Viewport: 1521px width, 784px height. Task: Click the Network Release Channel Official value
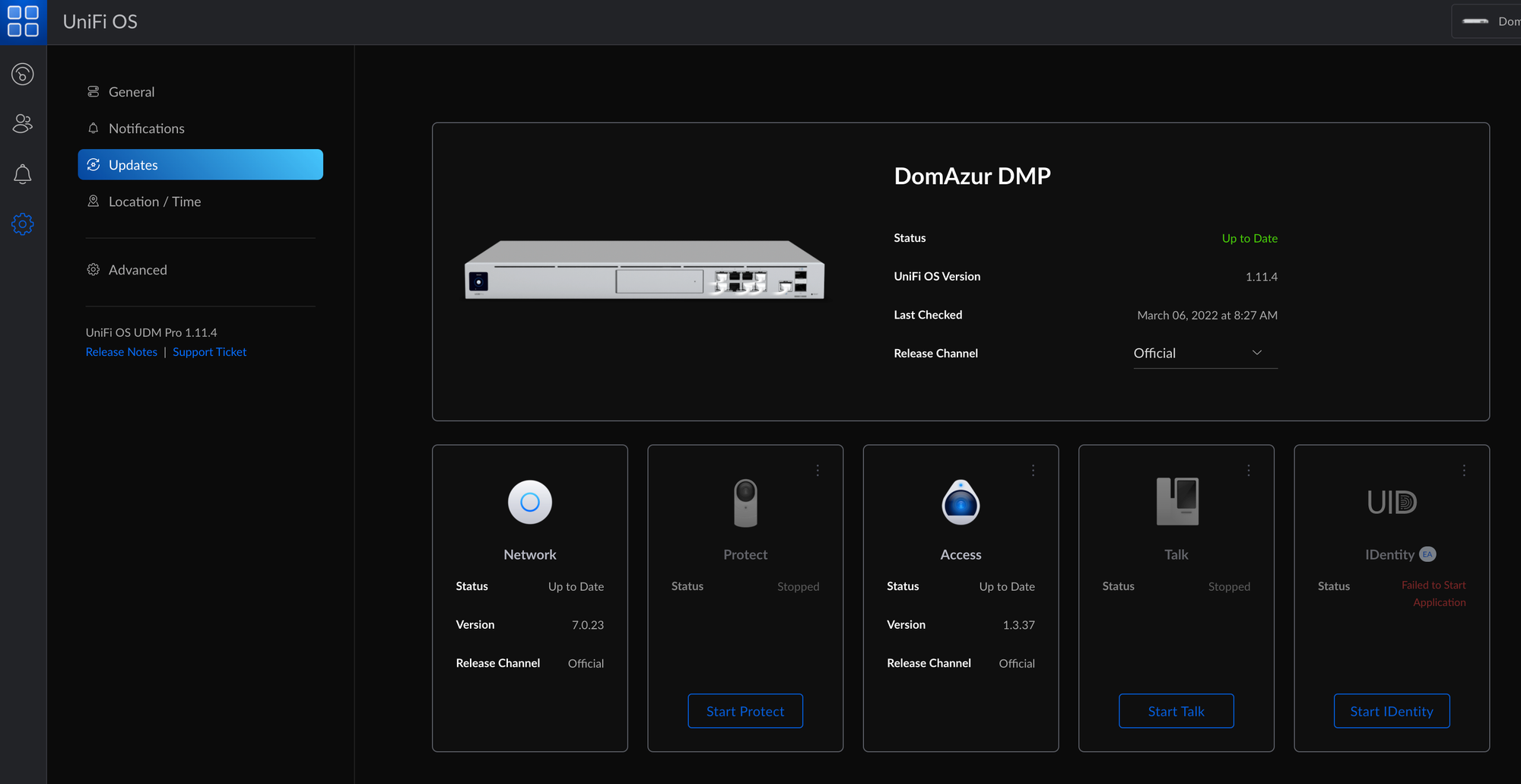pos(586,664)
